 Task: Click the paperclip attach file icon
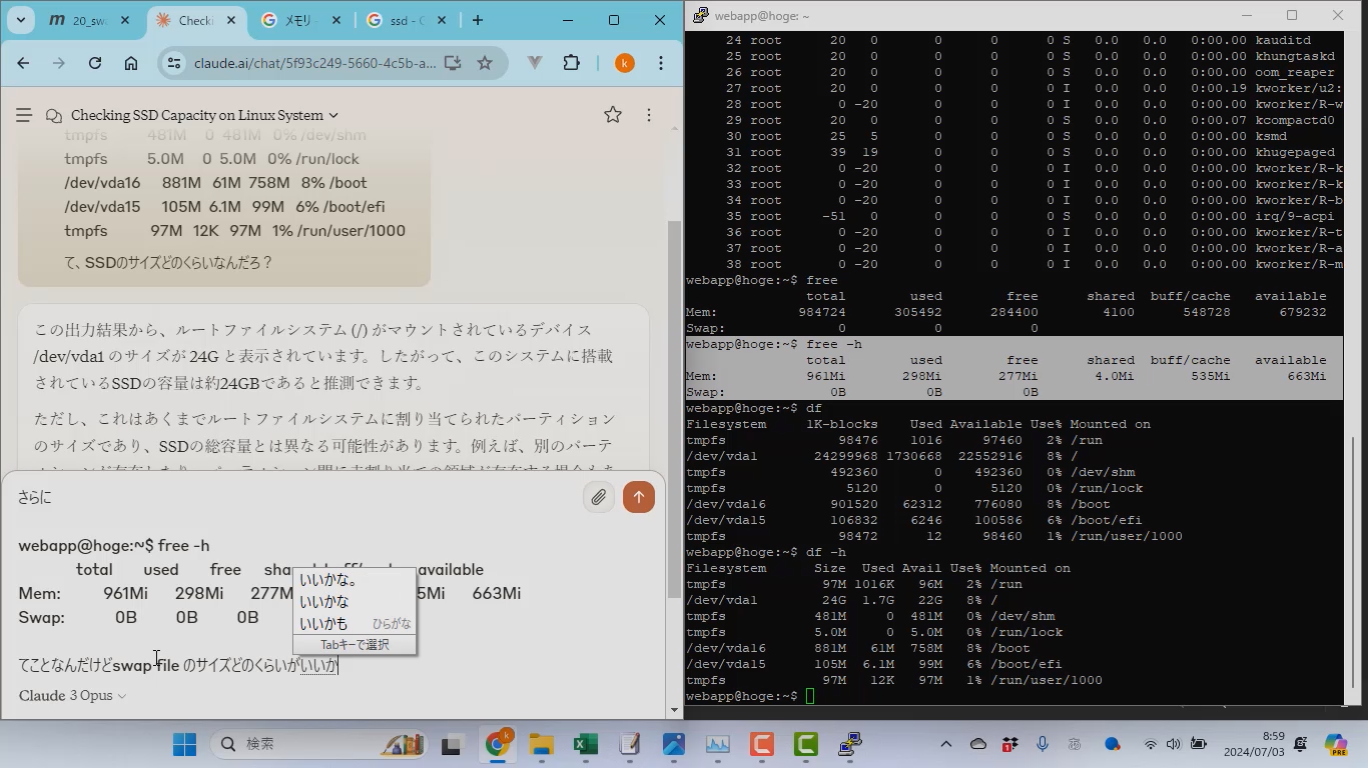click(x=598, y=497)
